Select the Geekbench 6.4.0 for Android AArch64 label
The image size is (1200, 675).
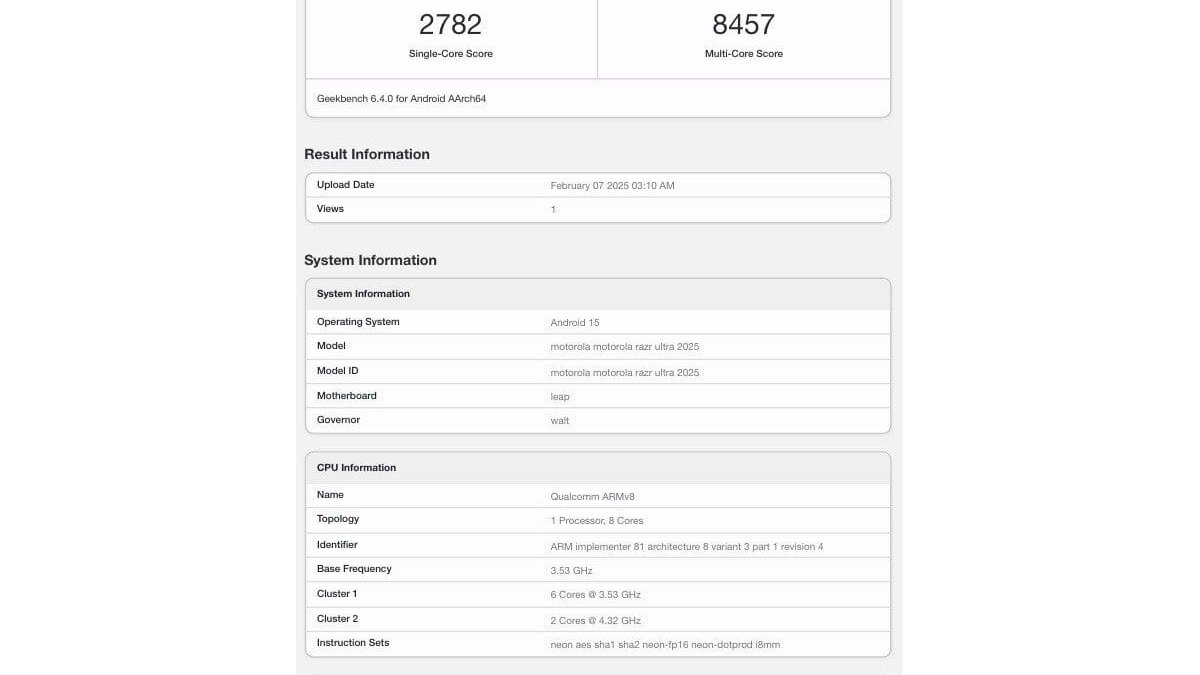[400, 98]
